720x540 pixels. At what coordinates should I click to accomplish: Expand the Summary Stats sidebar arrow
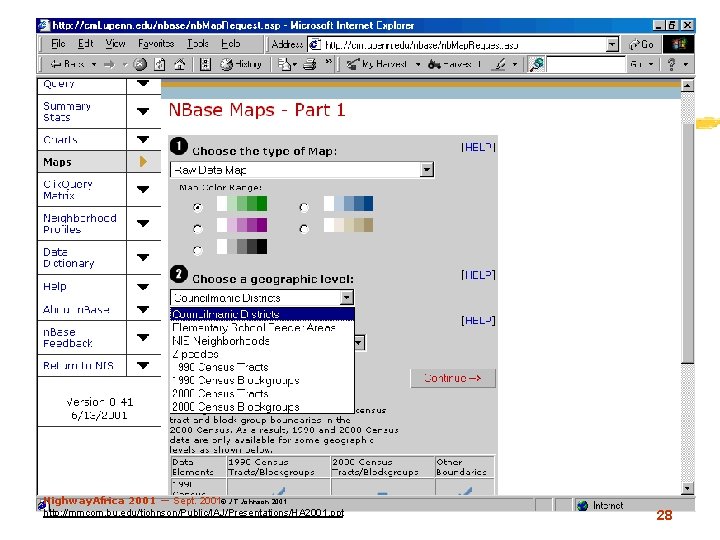pos(143,112)
